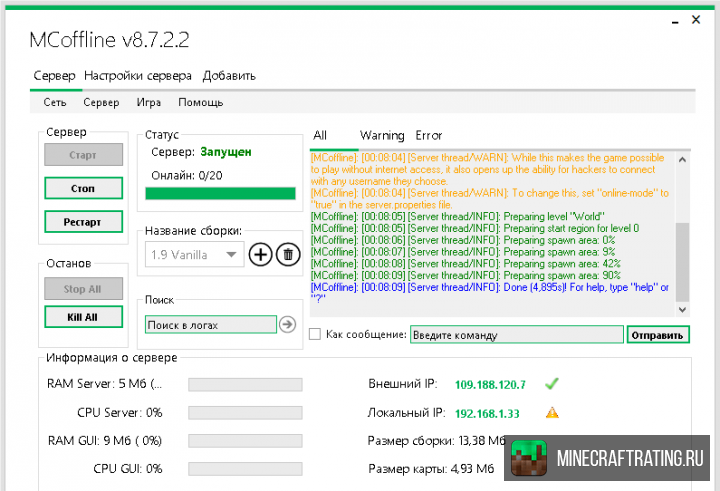Click the green online players progress bar
Screen dimensions: 720x491
(x=220, y=194)
